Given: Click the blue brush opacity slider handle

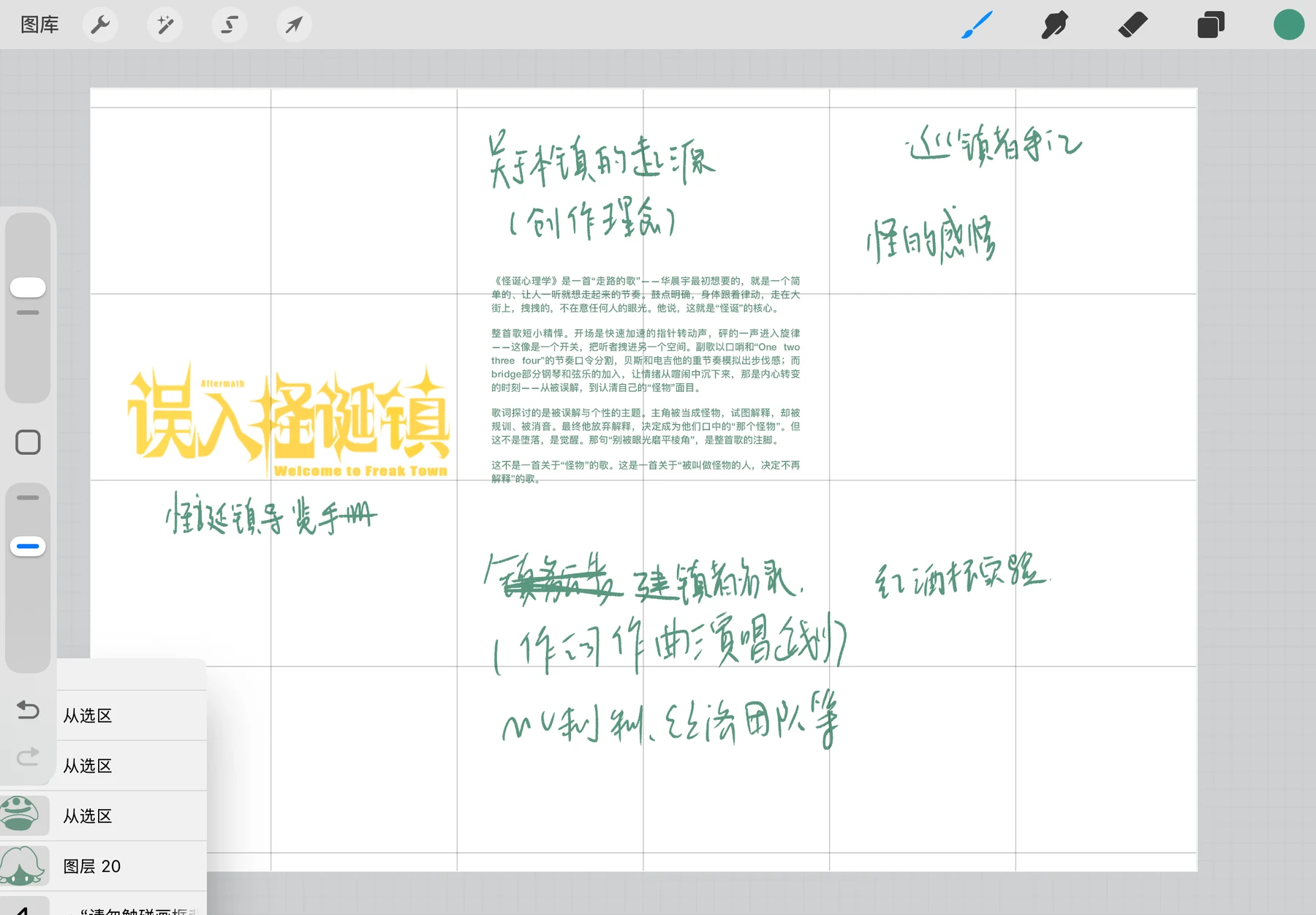Looking at the screenshot, I should [x=28, y=546].
